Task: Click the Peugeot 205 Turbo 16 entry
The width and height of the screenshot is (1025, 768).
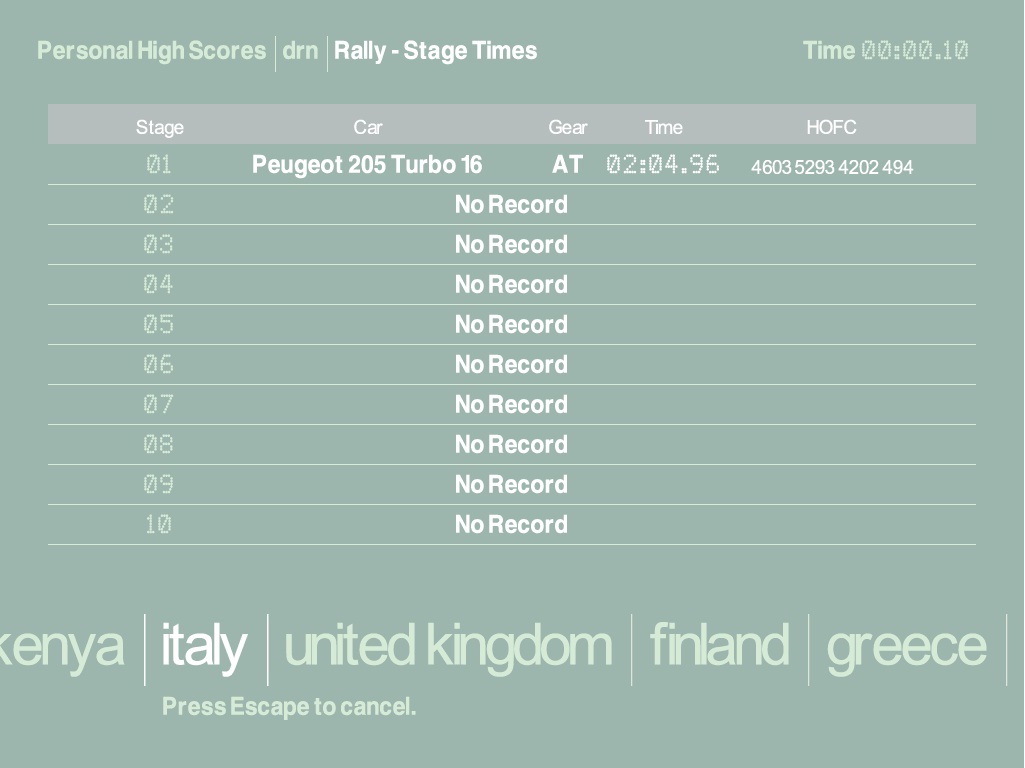Action: click(x=367, y=165)
